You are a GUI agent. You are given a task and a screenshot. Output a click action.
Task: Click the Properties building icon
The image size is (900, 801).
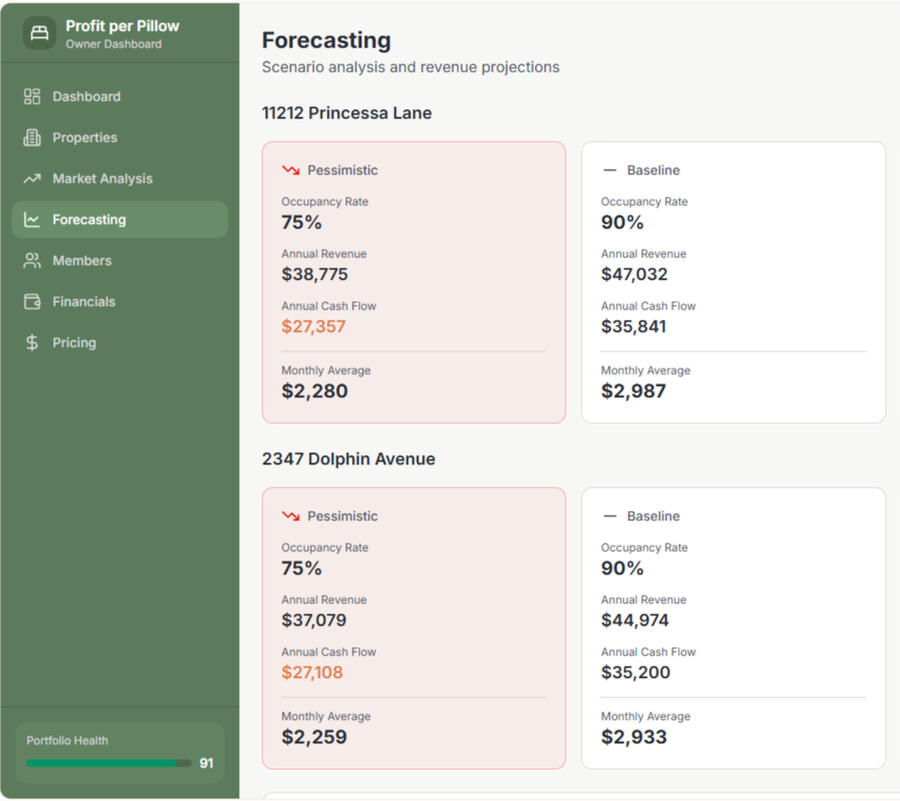tap(32, 138)
